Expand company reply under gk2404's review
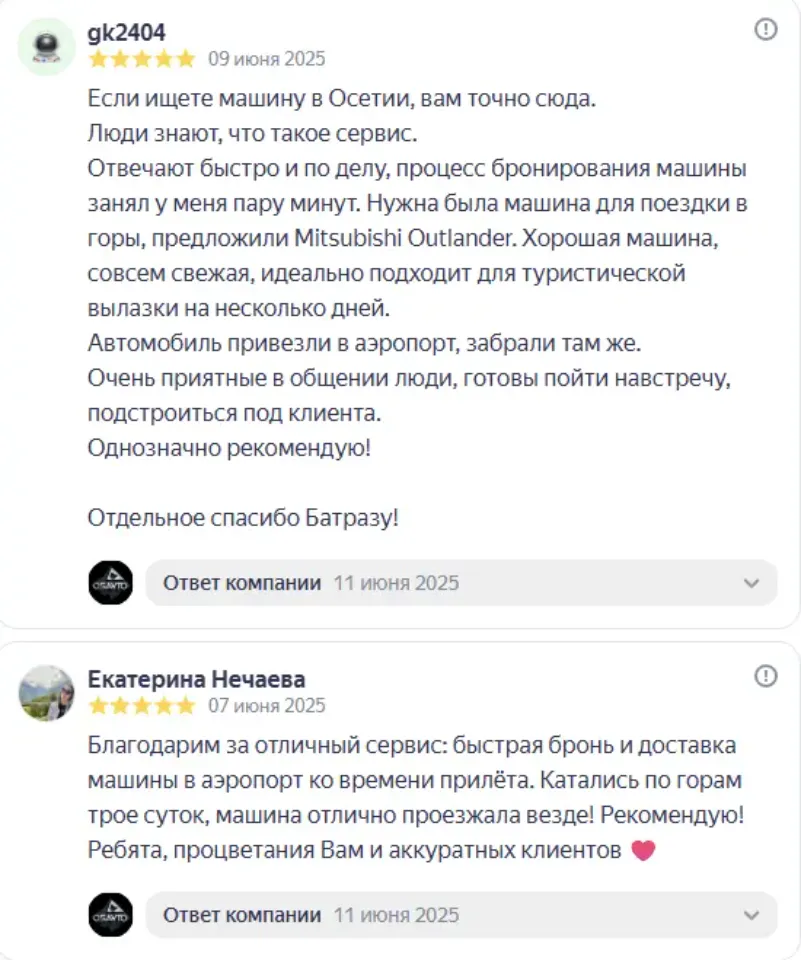This screenshot has height=960, width=801. (751, 583)
